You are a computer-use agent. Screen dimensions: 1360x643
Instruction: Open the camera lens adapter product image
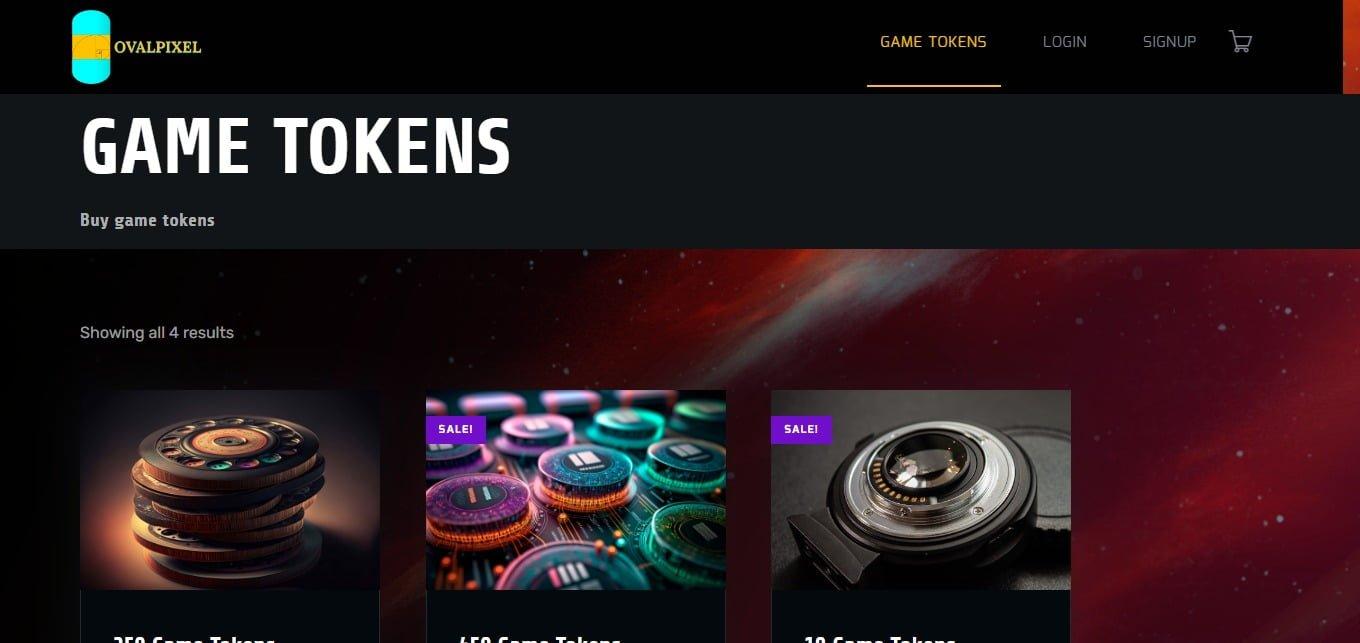tap(921, 490)
